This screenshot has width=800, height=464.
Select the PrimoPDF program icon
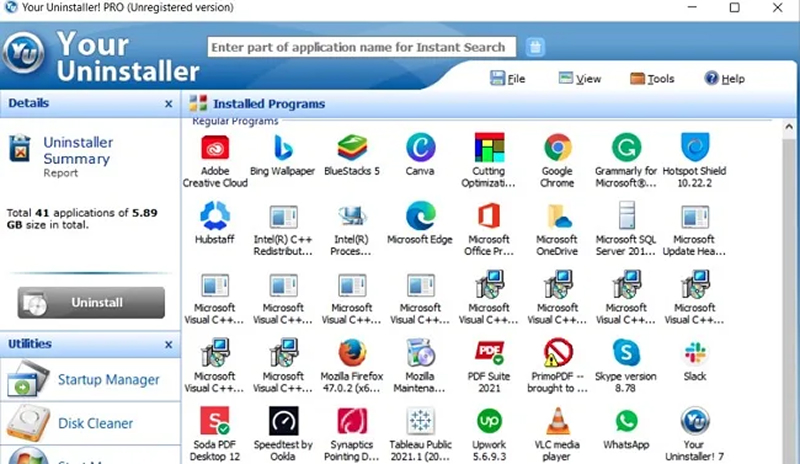pos(558,353)
